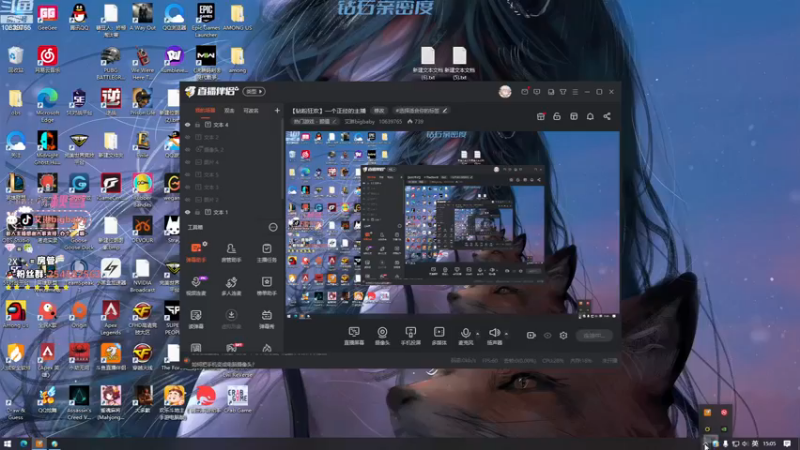Click the 修改 title edit button
This screenshot has width=800, height=450.
[379, 111]
